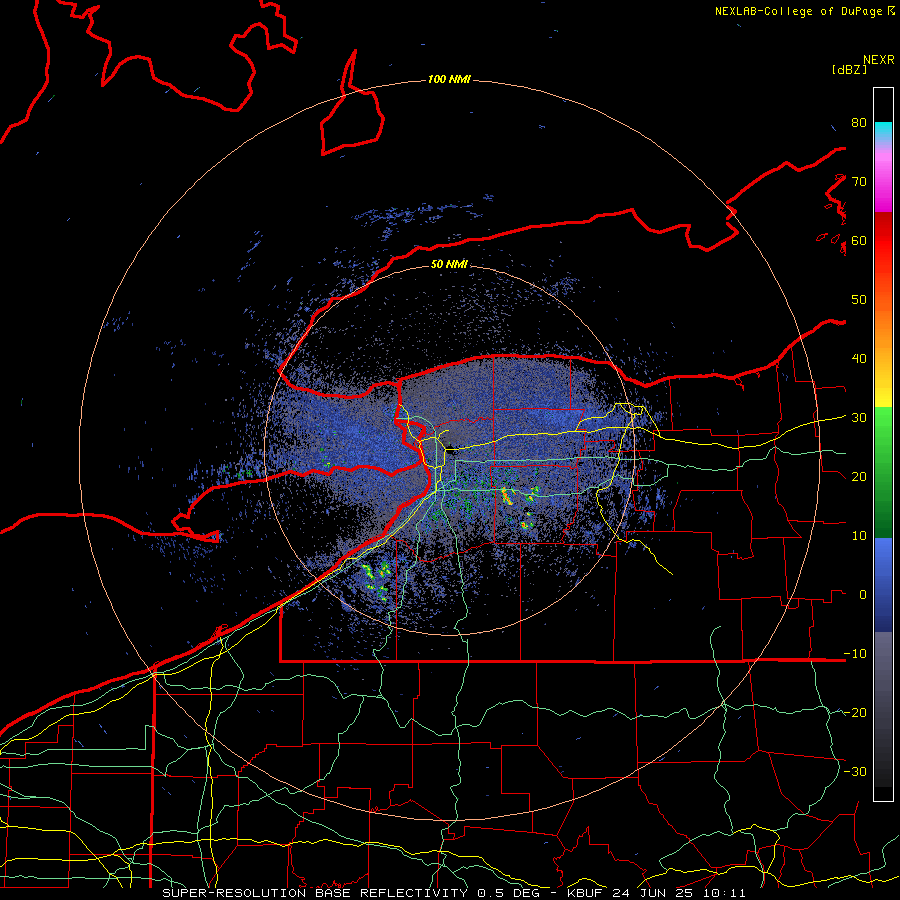Click the 70 value on the dBZ scale
The height and width of the screenshot is (900, 900).
(x=859, y=181)
